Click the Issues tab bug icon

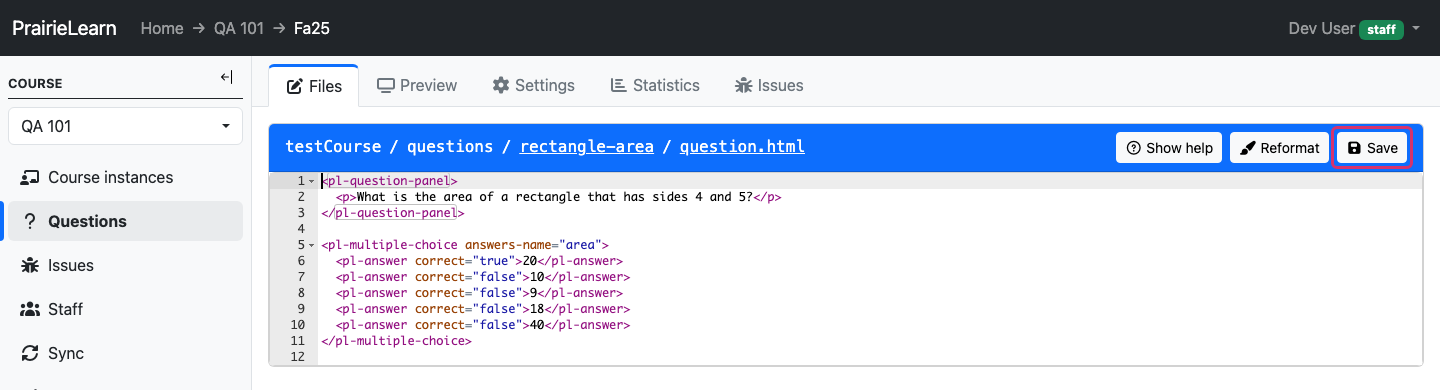click(743, 85)
